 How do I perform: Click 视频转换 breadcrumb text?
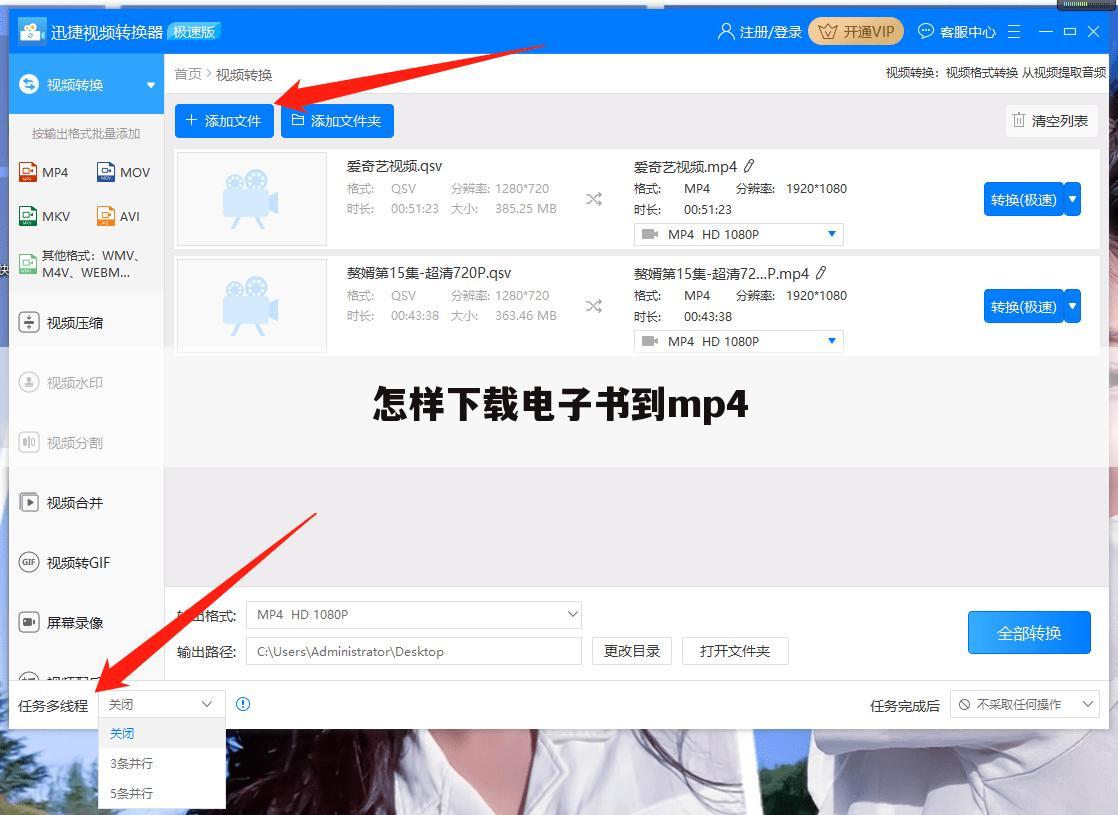[244, 74]
